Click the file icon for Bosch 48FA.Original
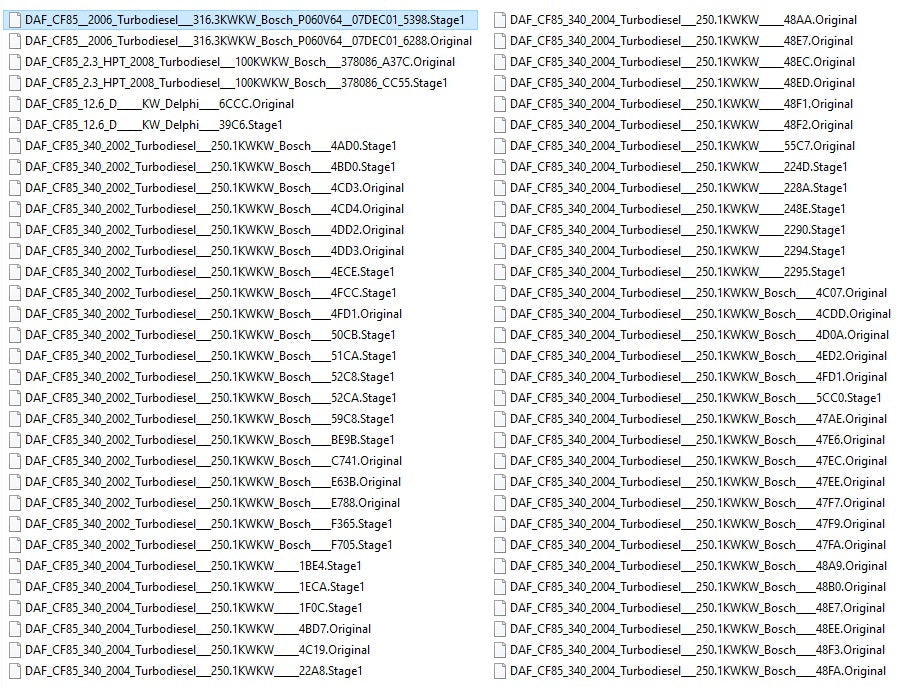Screen dimensions: 907x687 (x=498, y=671)
